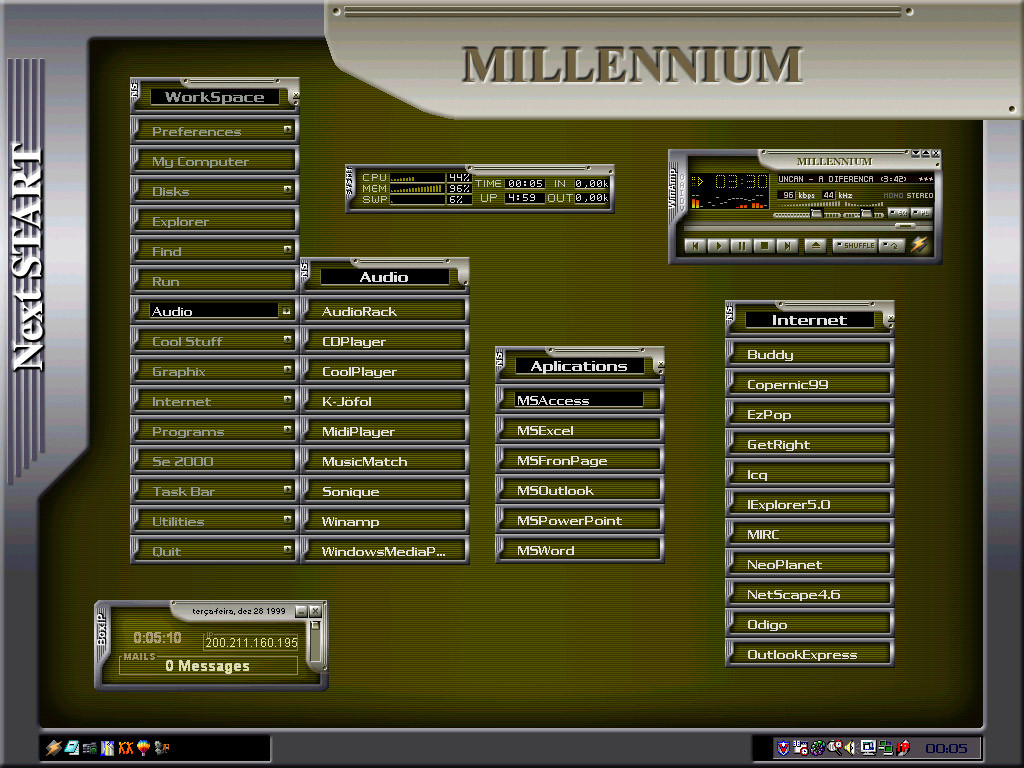Screen dimensions: 1024x768
Task: Click orange KK icon in quick launch
Action: point(126,748)
